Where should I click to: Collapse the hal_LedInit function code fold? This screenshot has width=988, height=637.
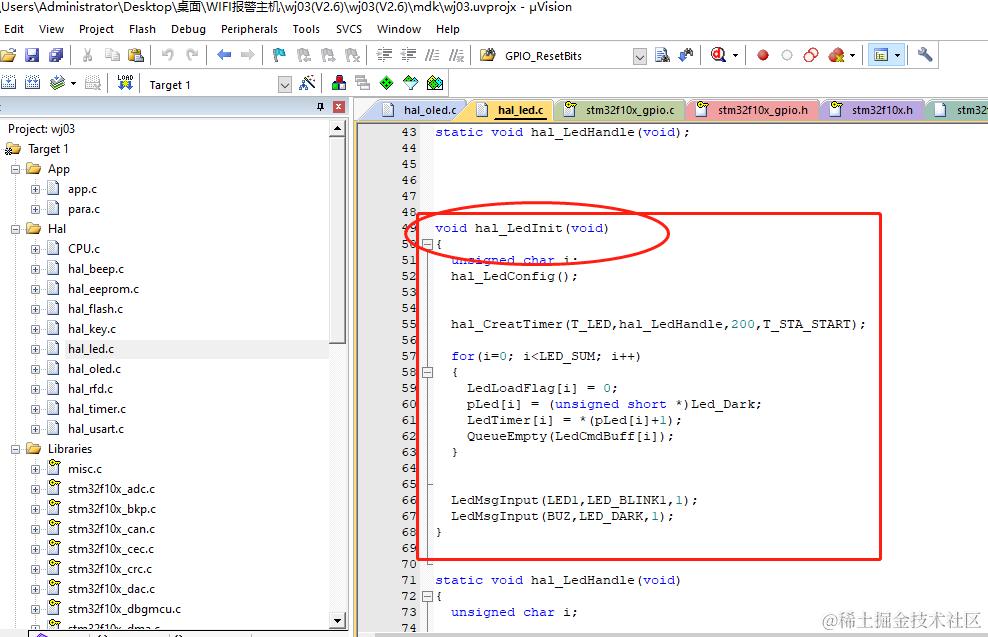point(427,244)
